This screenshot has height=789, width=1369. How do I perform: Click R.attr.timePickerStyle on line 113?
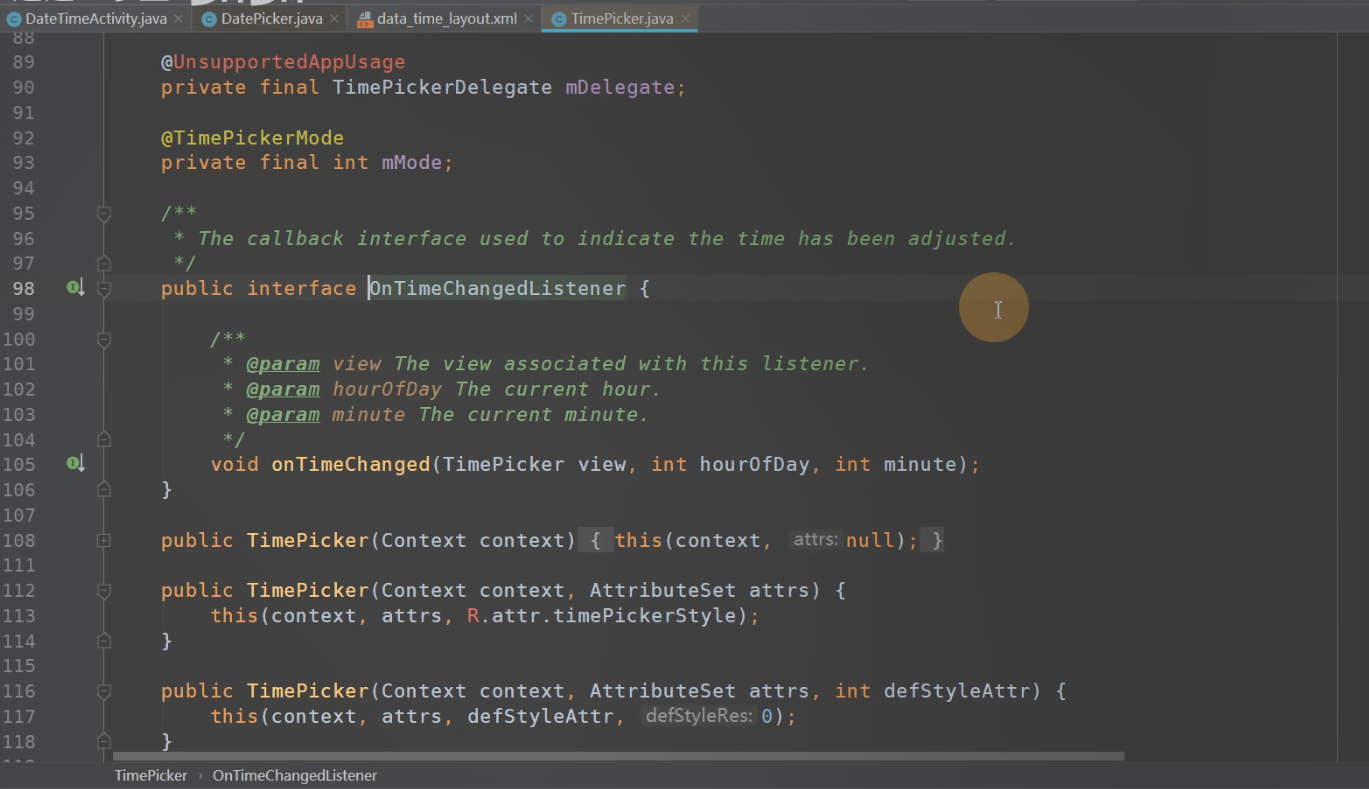pyautogui.click(x=601, y=616)
